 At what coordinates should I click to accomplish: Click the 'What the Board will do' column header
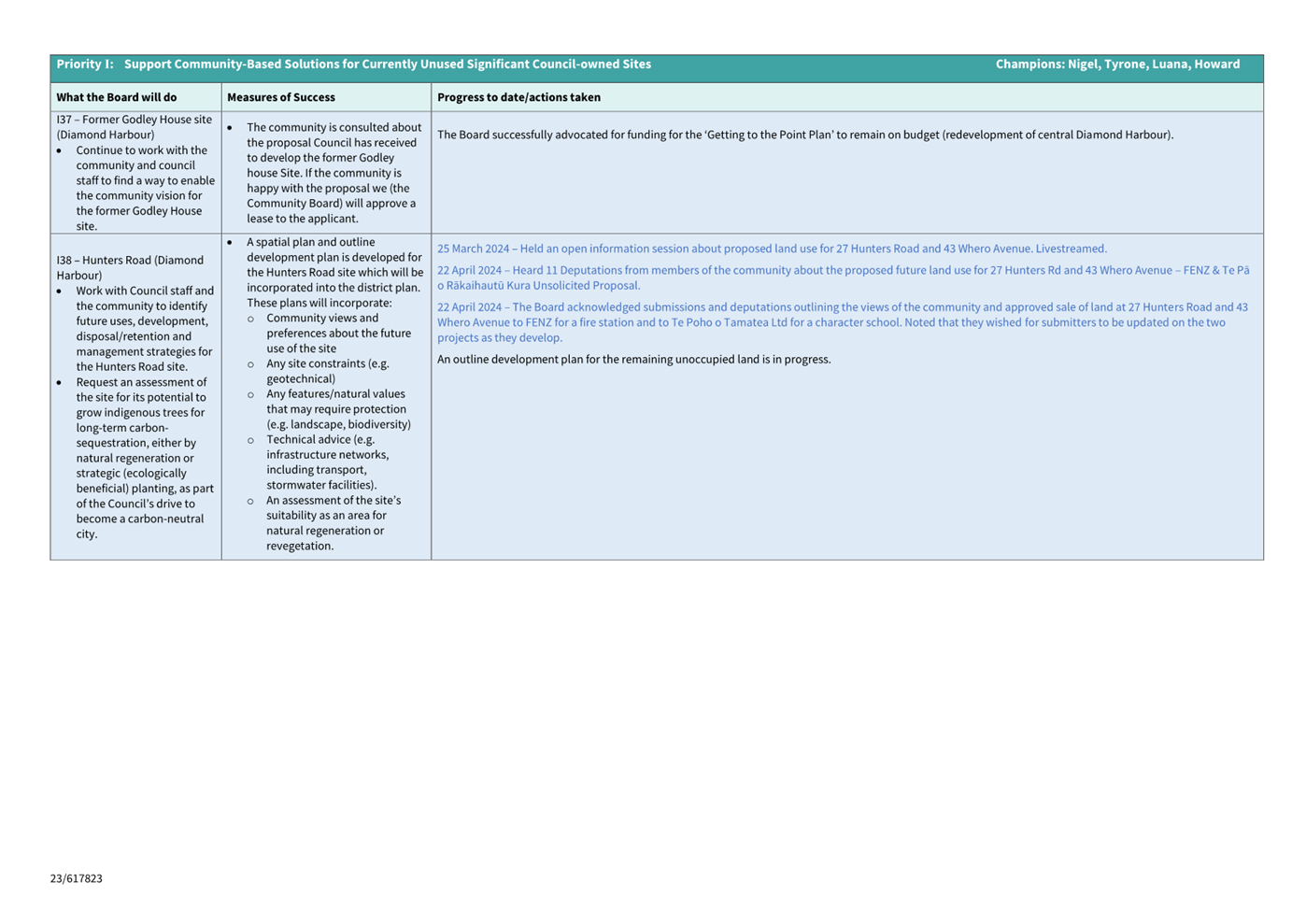pos(116,97)
